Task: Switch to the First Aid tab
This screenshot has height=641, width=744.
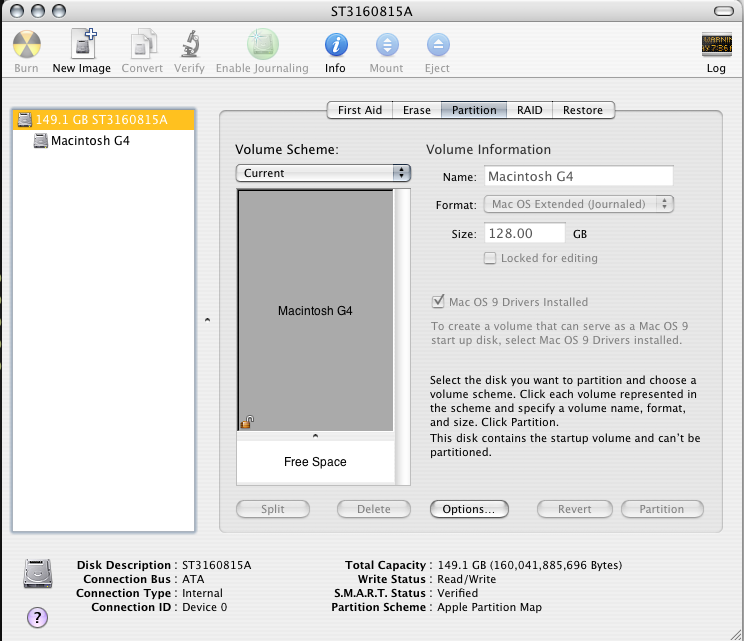Action: pyautogui.click(x=360, y=110)
